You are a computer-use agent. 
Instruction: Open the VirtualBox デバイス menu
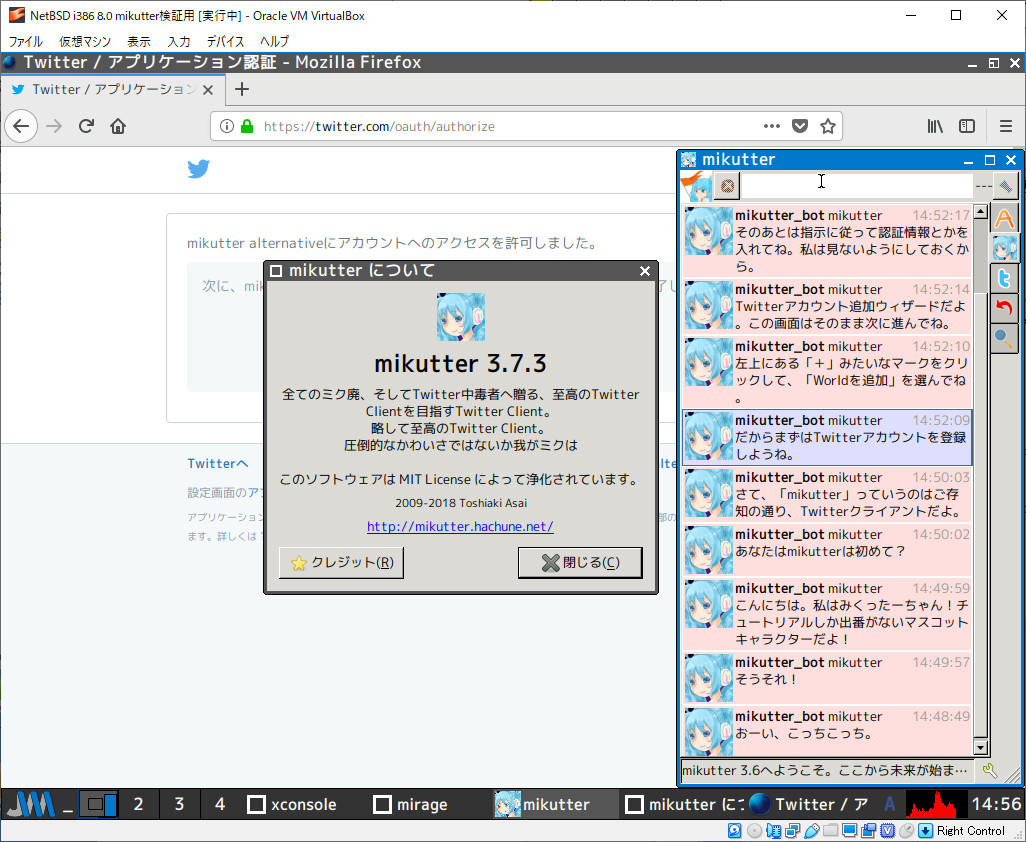[x=225, y=41]
